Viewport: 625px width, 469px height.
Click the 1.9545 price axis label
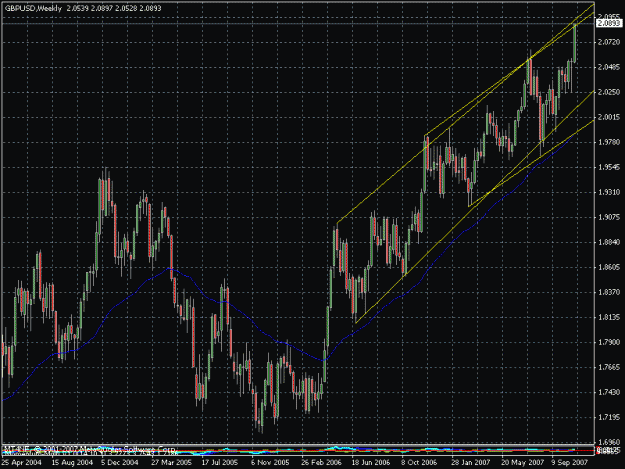coord(609,167)
